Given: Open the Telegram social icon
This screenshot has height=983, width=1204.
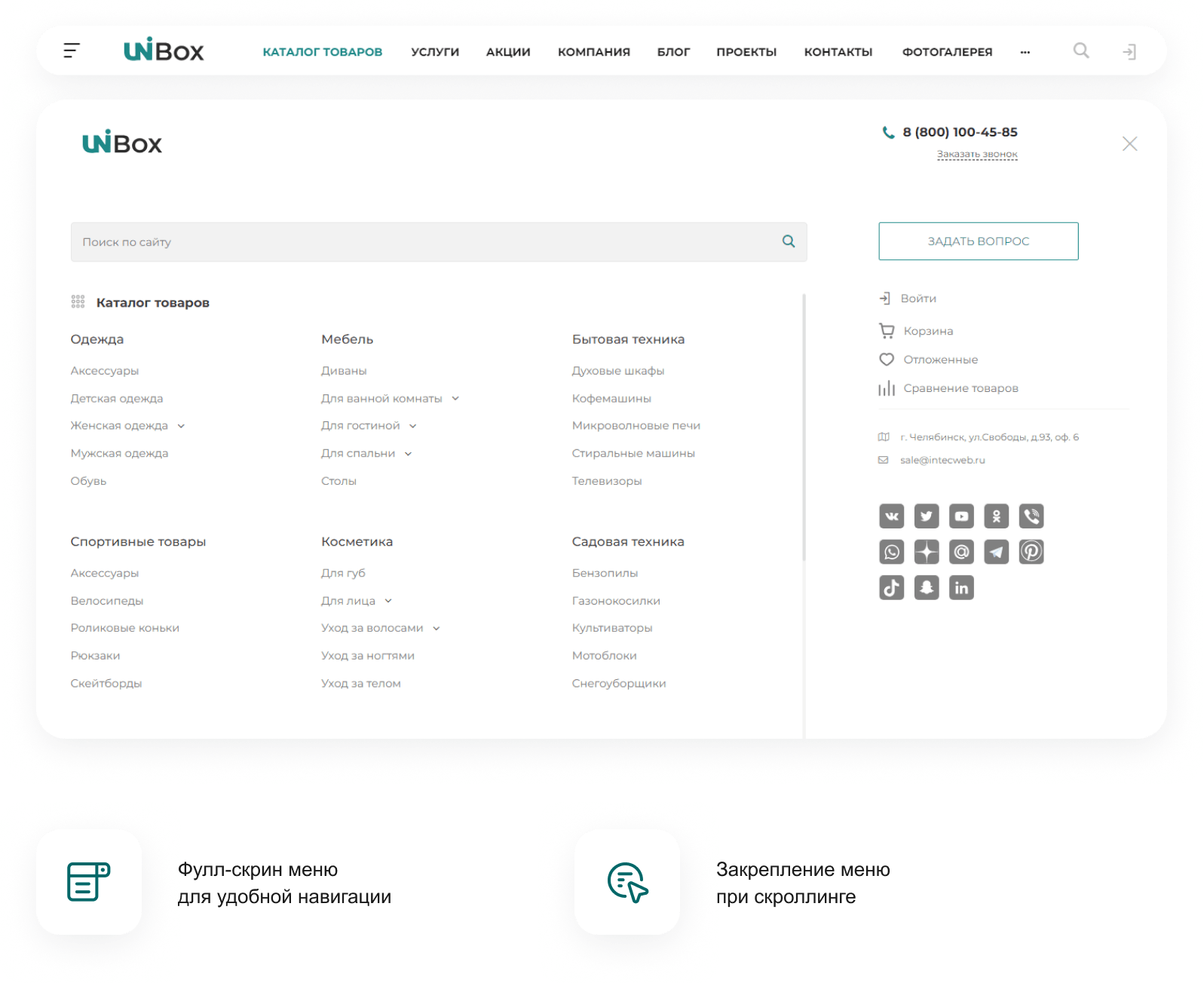Looking at the screenshot, I should (x=996, y=552).
